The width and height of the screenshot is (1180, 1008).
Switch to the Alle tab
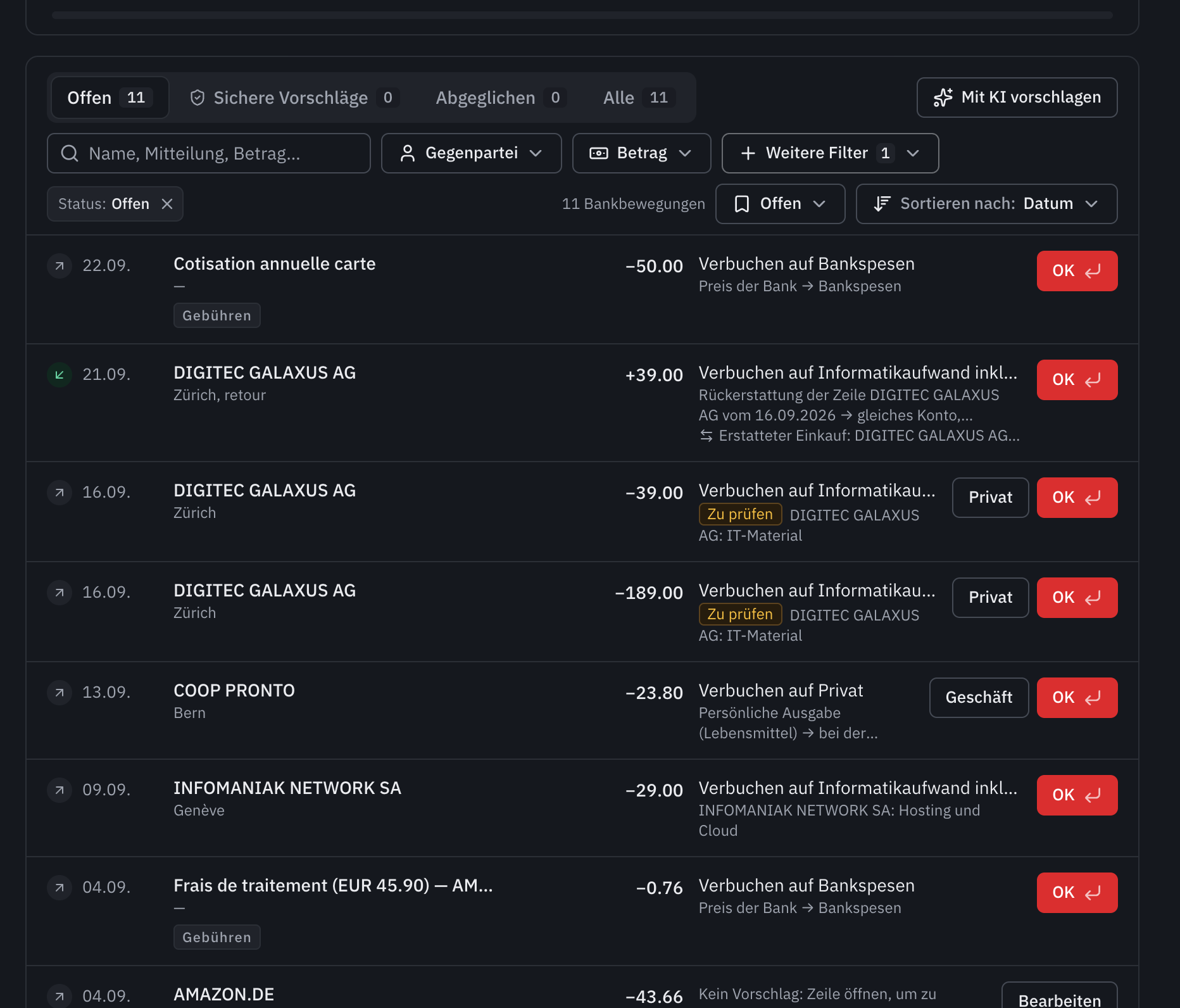639,98
